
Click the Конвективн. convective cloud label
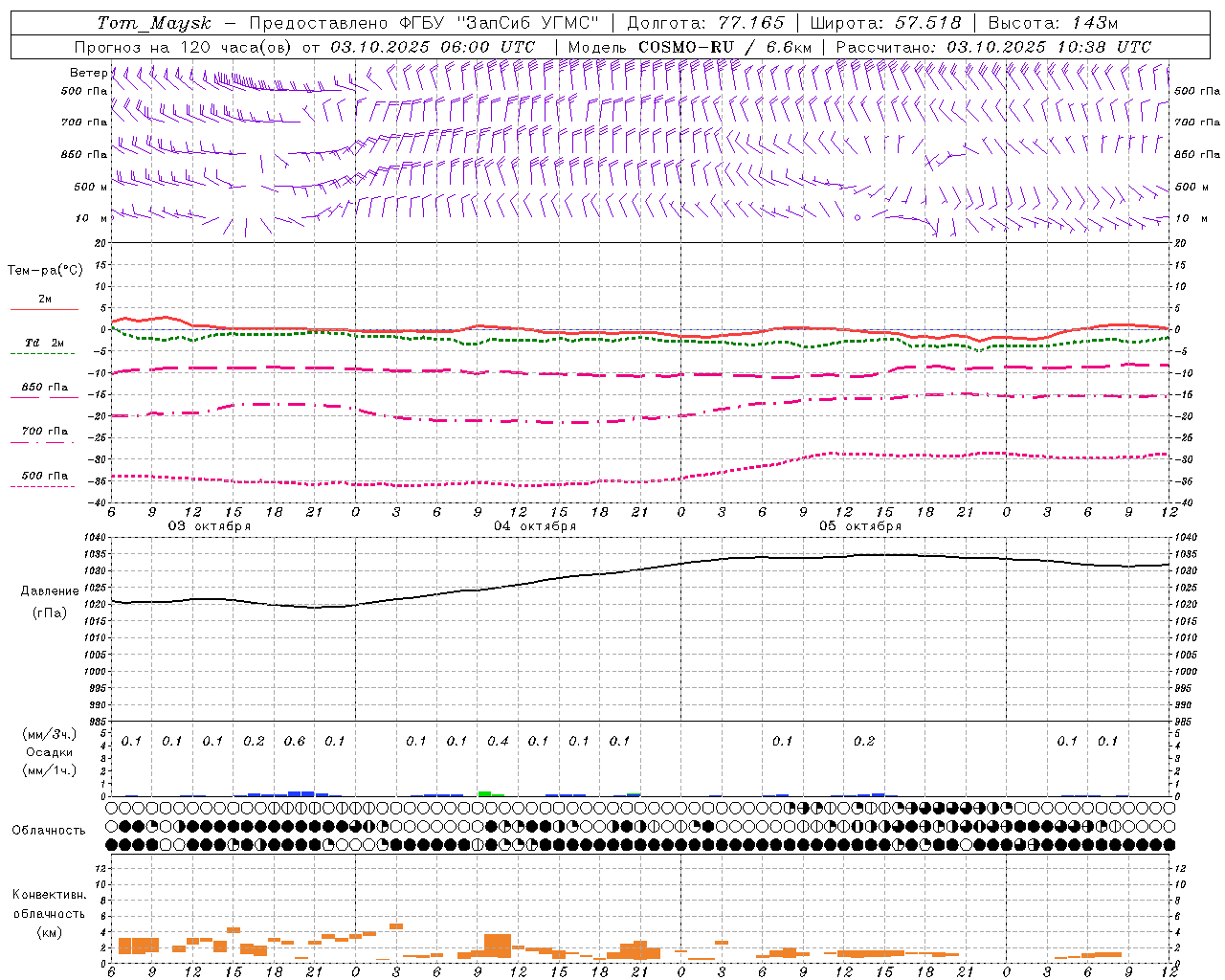click(x=49, y=895)
